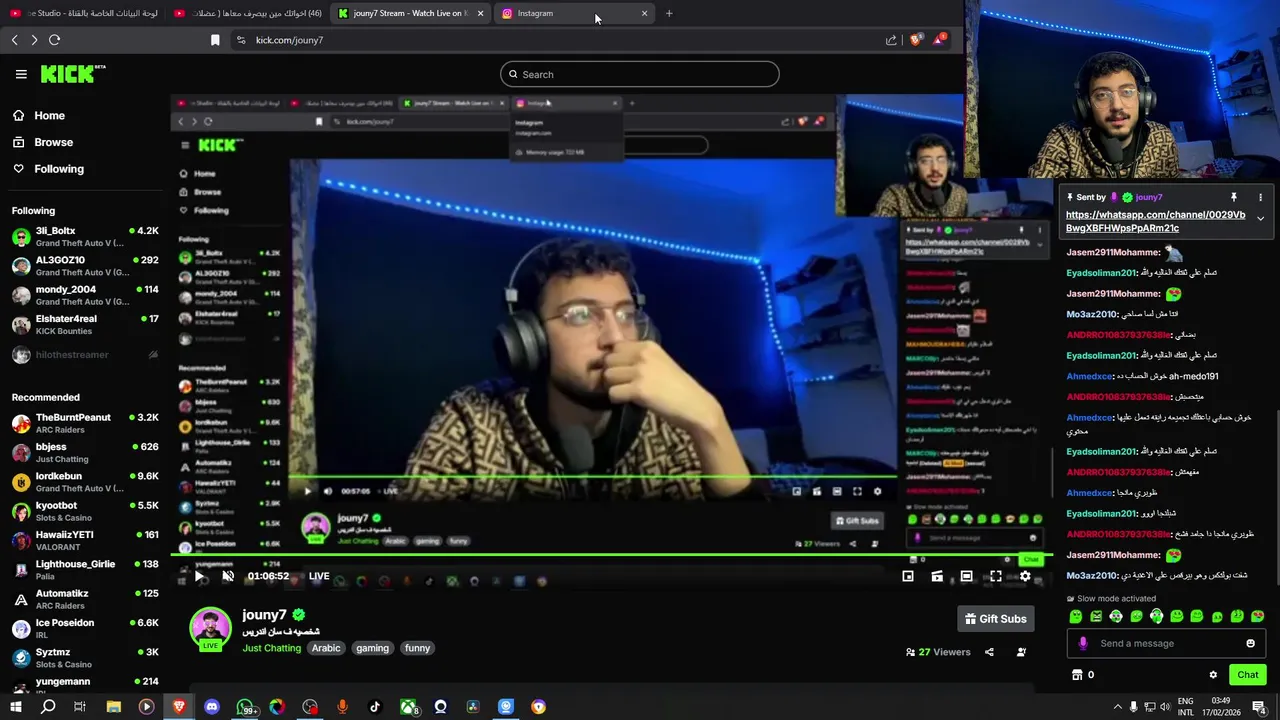Screen dimensions: 1280x720
Task: Reload the browser page
Action: (54, 40)
